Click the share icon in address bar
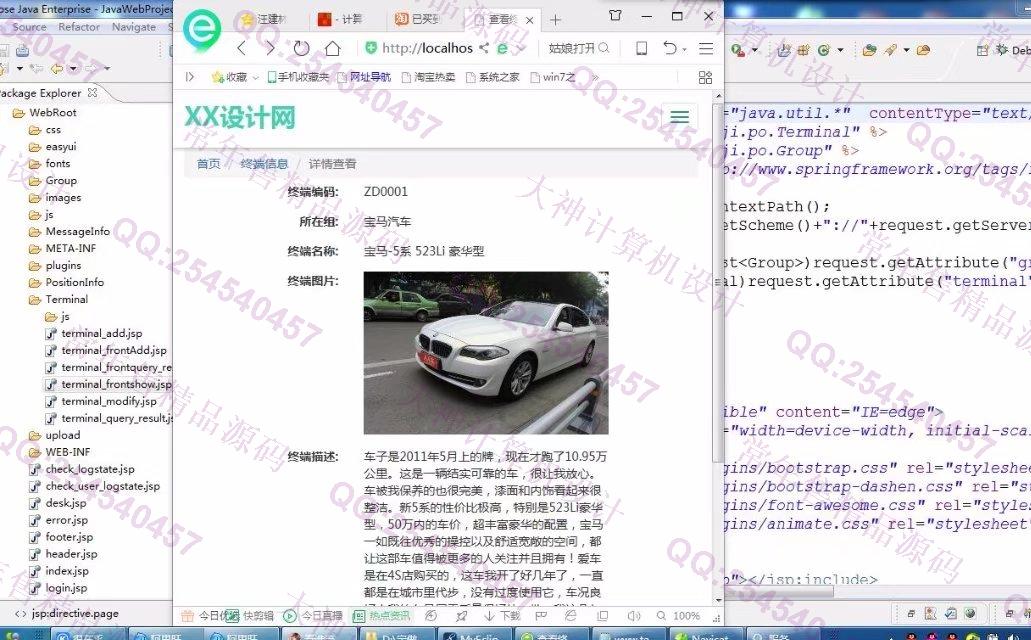Viewport: 1031px width, 640px height. click(x=484, y=48)
